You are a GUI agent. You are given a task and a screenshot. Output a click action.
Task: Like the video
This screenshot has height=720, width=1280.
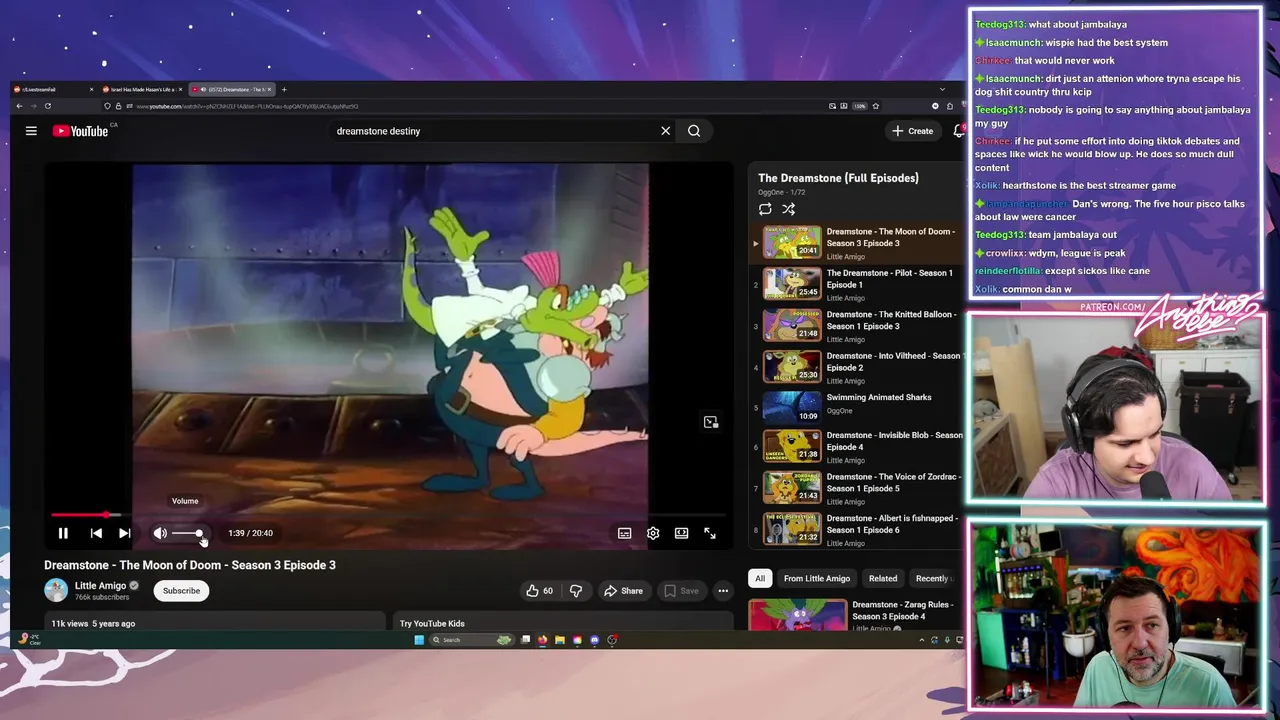click(x=540, y=591)
